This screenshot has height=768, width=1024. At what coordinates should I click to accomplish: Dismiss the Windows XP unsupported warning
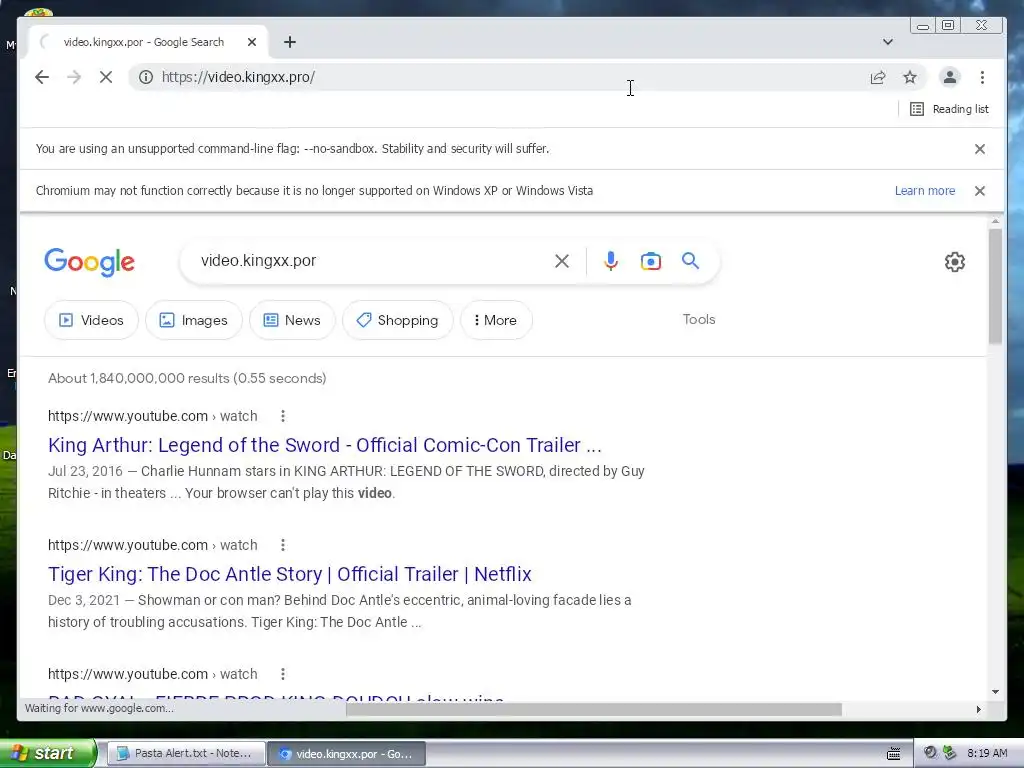pos(980,191)
